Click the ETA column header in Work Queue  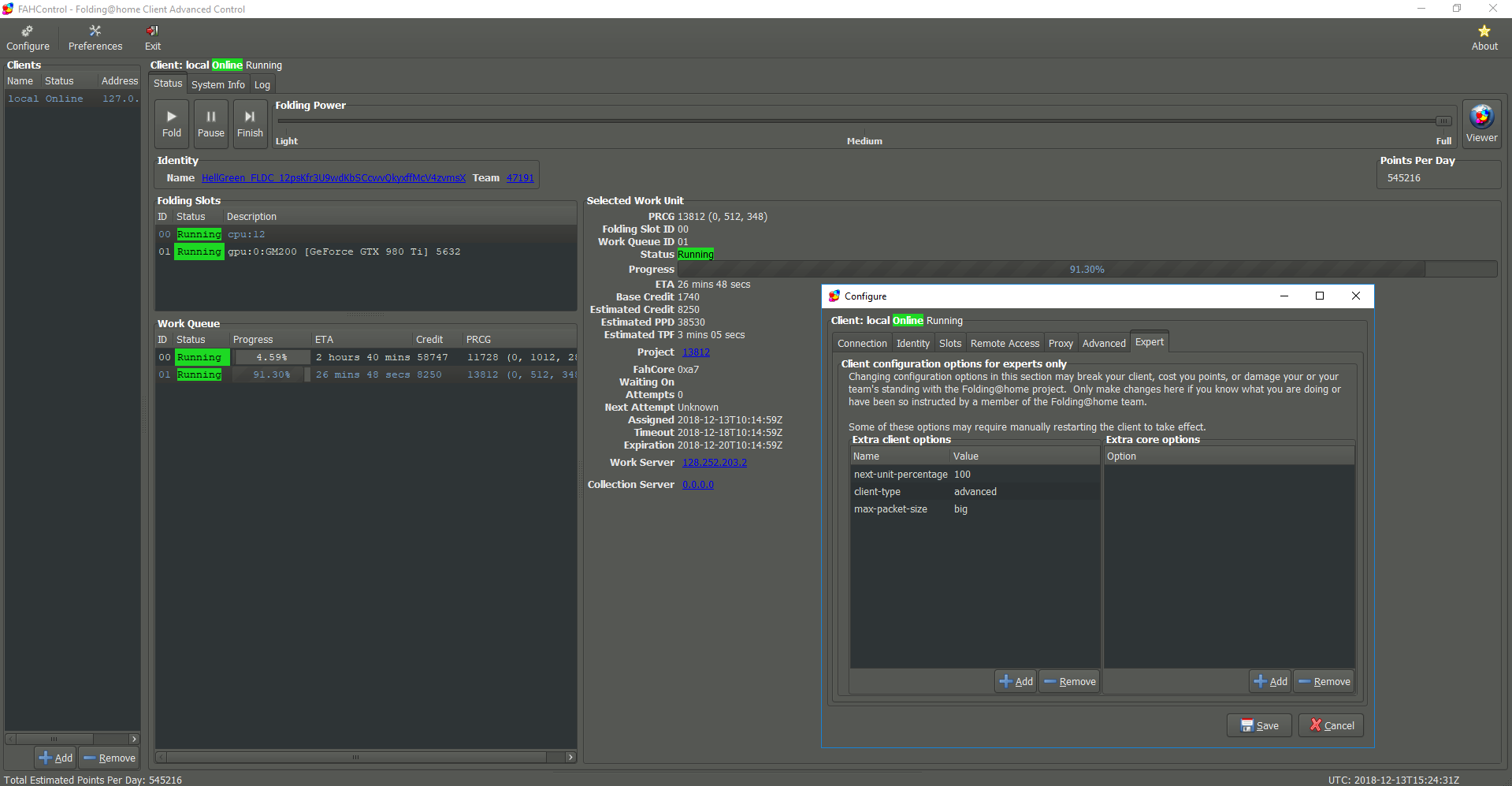pos(362,340)
